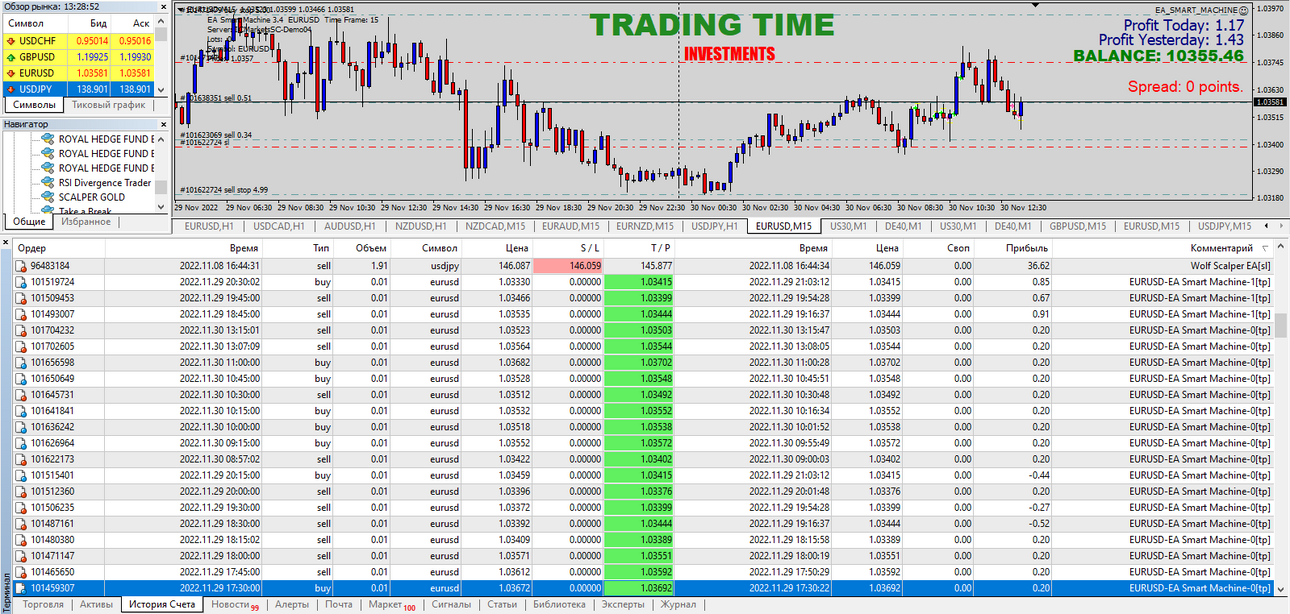
Task: Open the sort arrow beside Комментарий column
Action: [1265, 248]
